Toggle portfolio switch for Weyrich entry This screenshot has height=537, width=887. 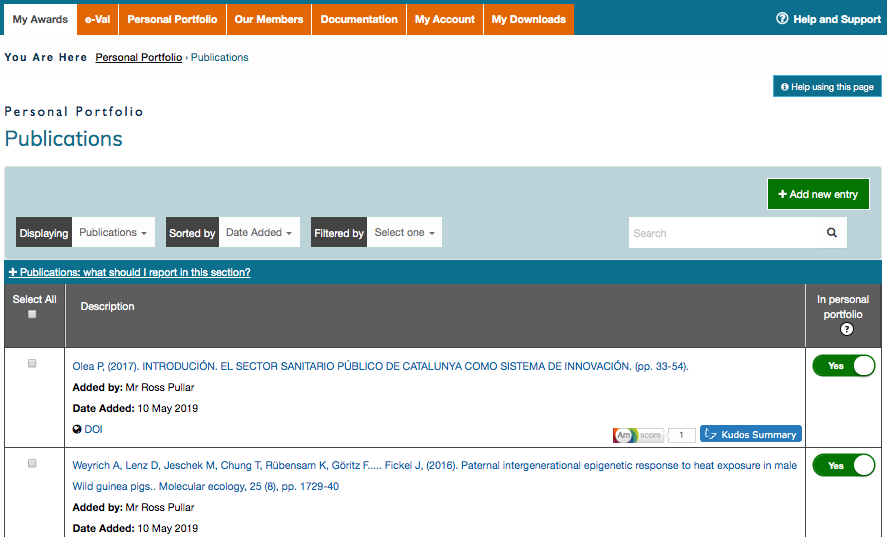click(843, 466)
